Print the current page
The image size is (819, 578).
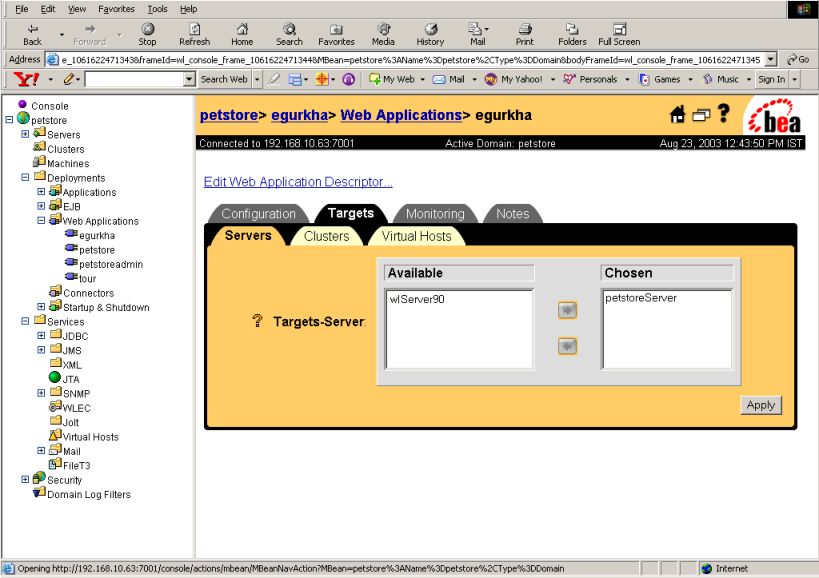(x=525, y=34)
